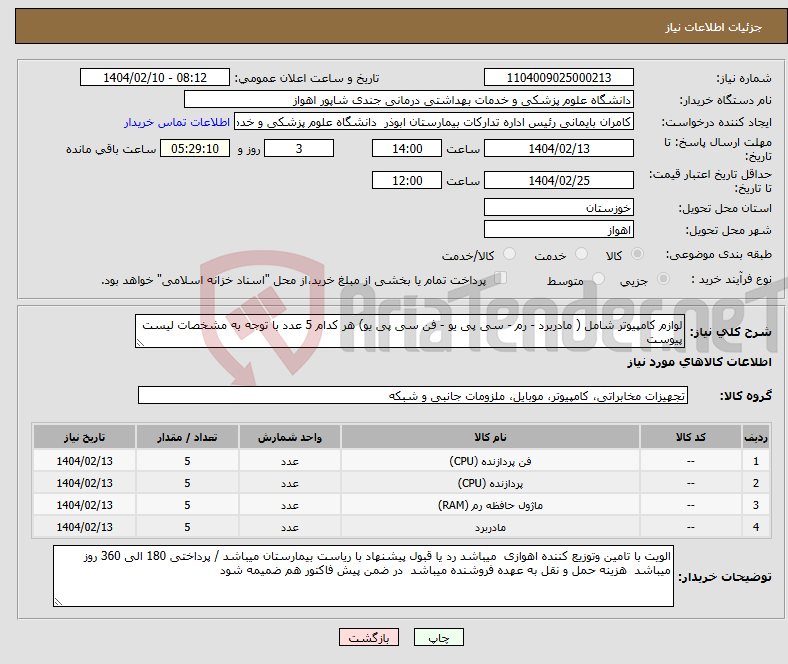Screen dimensions: 788x664
Task: Click the کد کالا column header
Action: coord(691,437)
